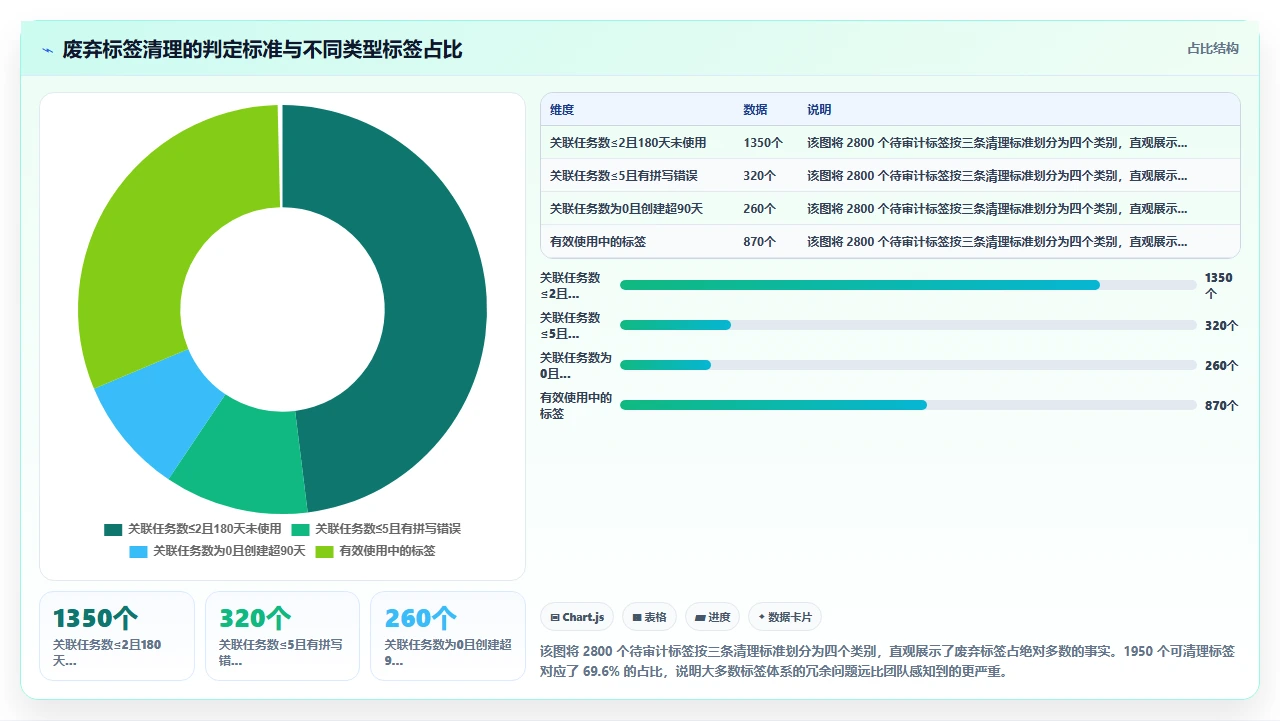Viewport: 1280px width, 721px height.
Task: Click the 数据卡片 tag chip
Action: tap(785, 618)
